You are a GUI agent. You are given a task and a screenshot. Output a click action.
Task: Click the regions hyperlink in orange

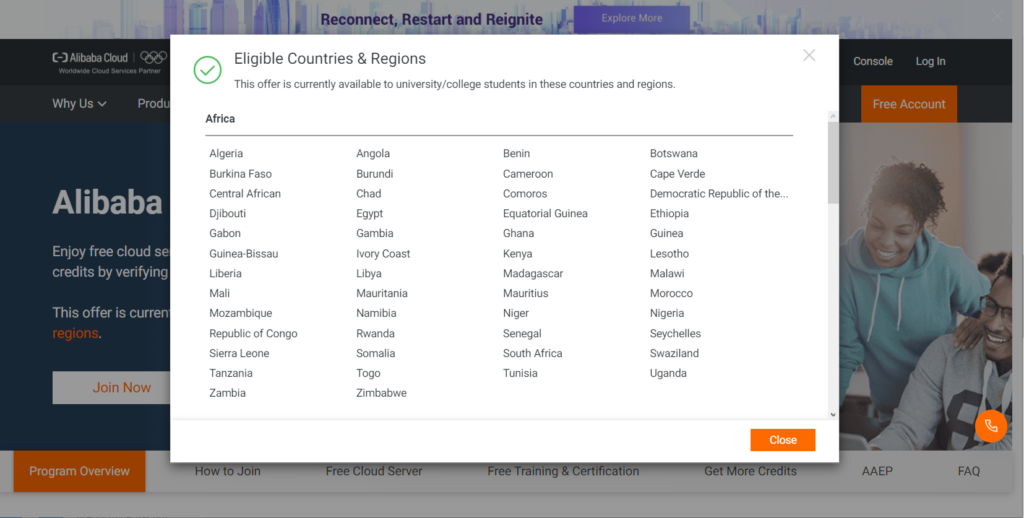click(x=75, y=334)
